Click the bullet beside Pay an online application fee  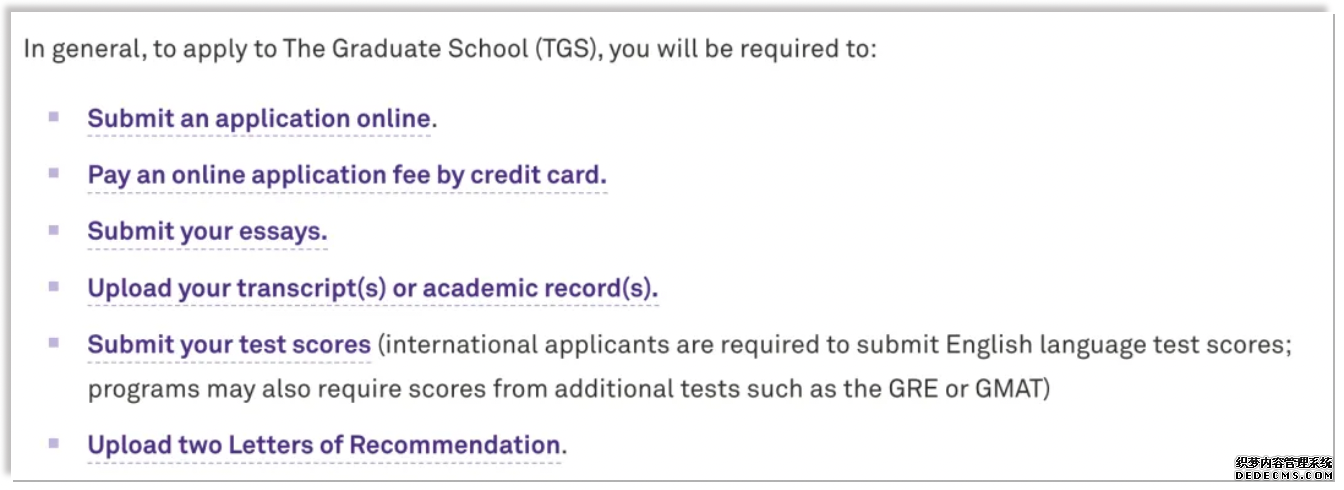54,173
